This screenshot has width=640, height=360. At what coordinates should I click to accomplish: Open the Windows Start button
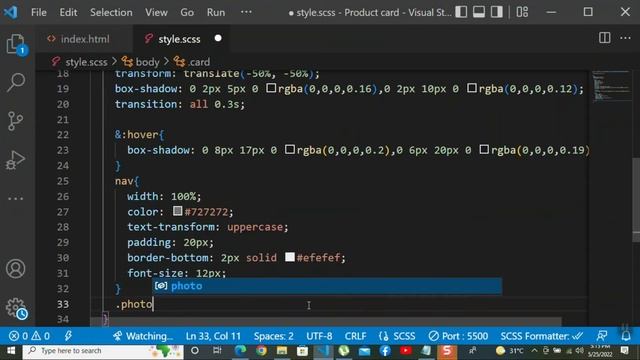[x=11, y=351]
